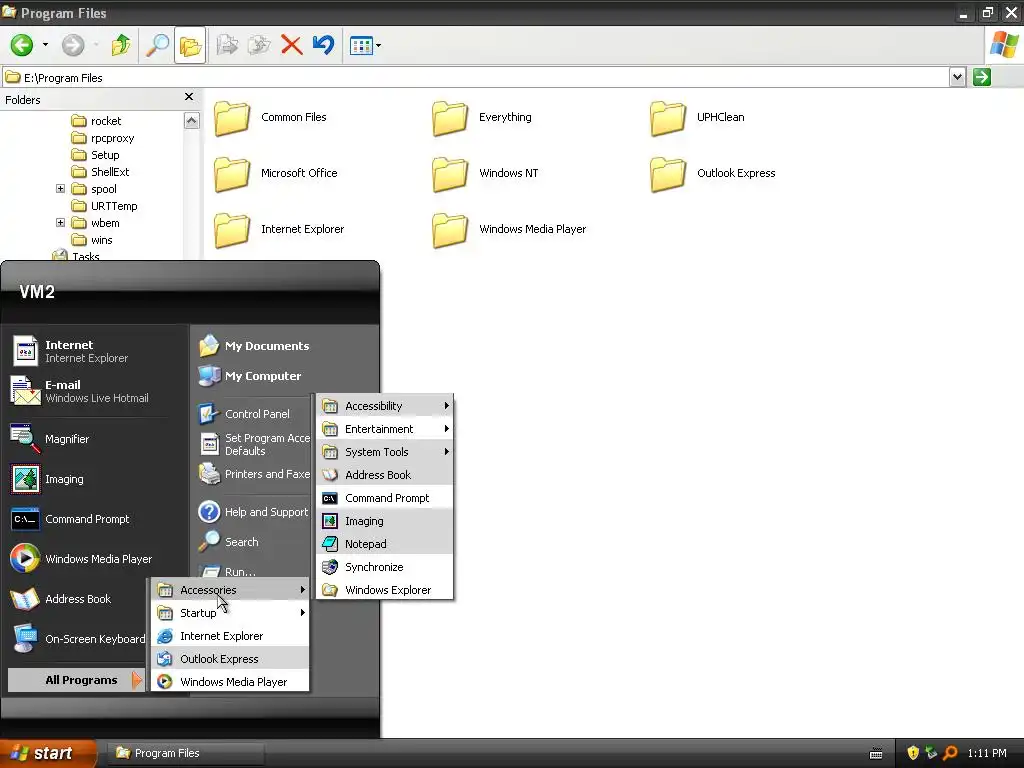
Task: Open the address bar dropdown
Action: 957,77
